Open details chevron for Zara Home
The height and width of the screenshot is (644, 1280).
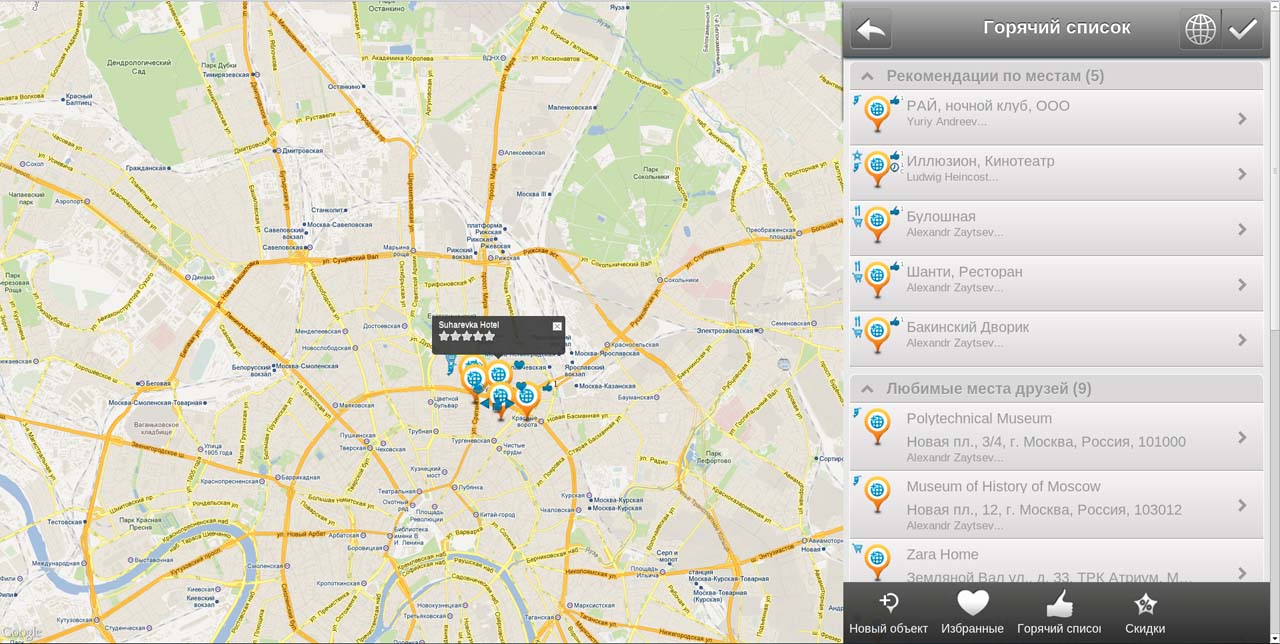coord(1242,572)
